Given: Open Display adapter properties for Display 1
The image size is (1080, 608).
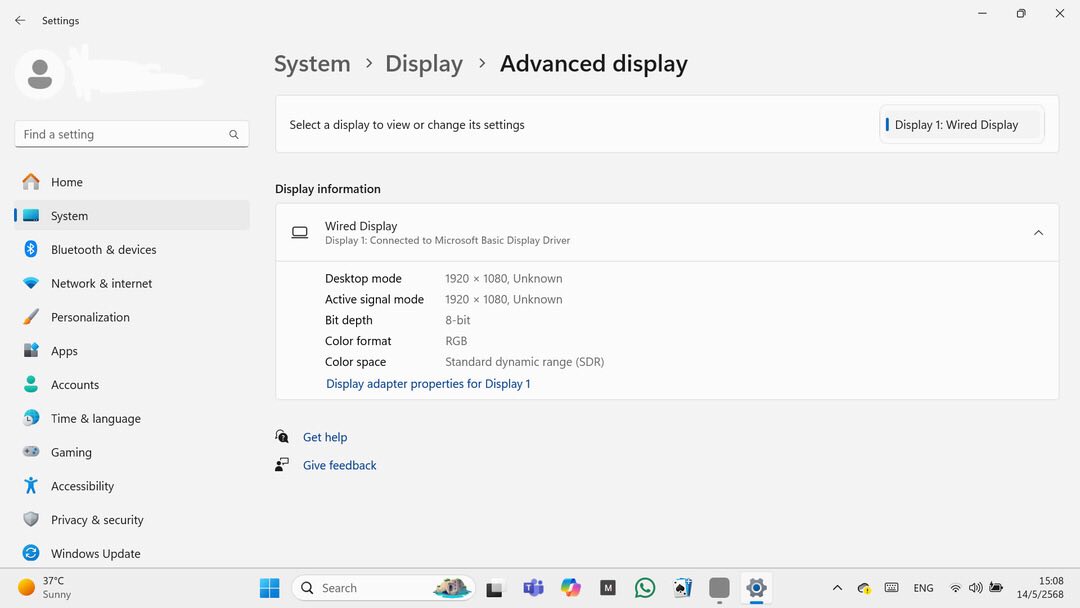Looking at the screenshot, I should [428, 384].
